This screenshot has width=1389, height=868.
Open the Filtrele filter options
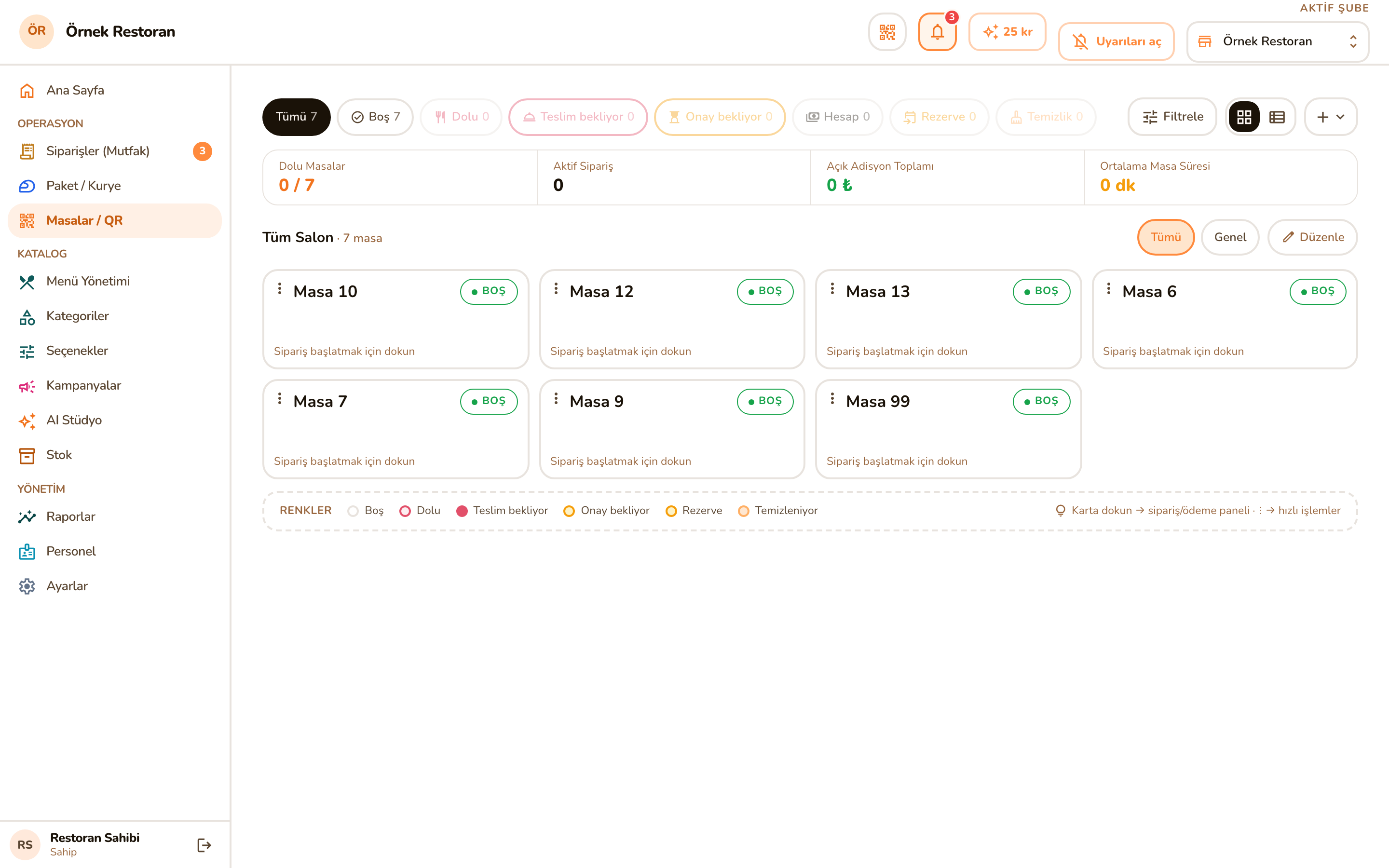pos(1172,117)
